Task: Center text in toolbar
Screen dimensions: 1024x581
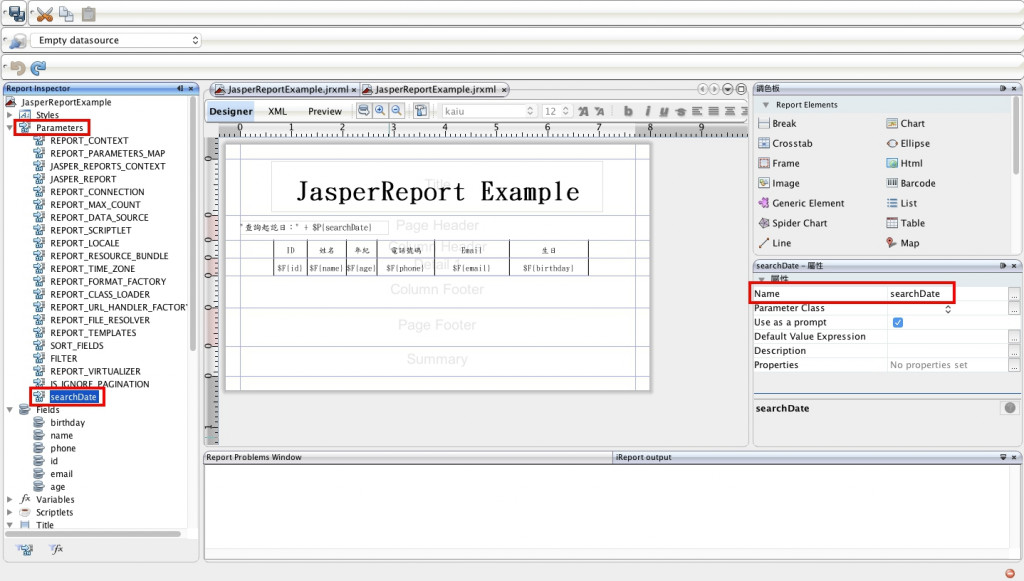Action: pos(729,112)
